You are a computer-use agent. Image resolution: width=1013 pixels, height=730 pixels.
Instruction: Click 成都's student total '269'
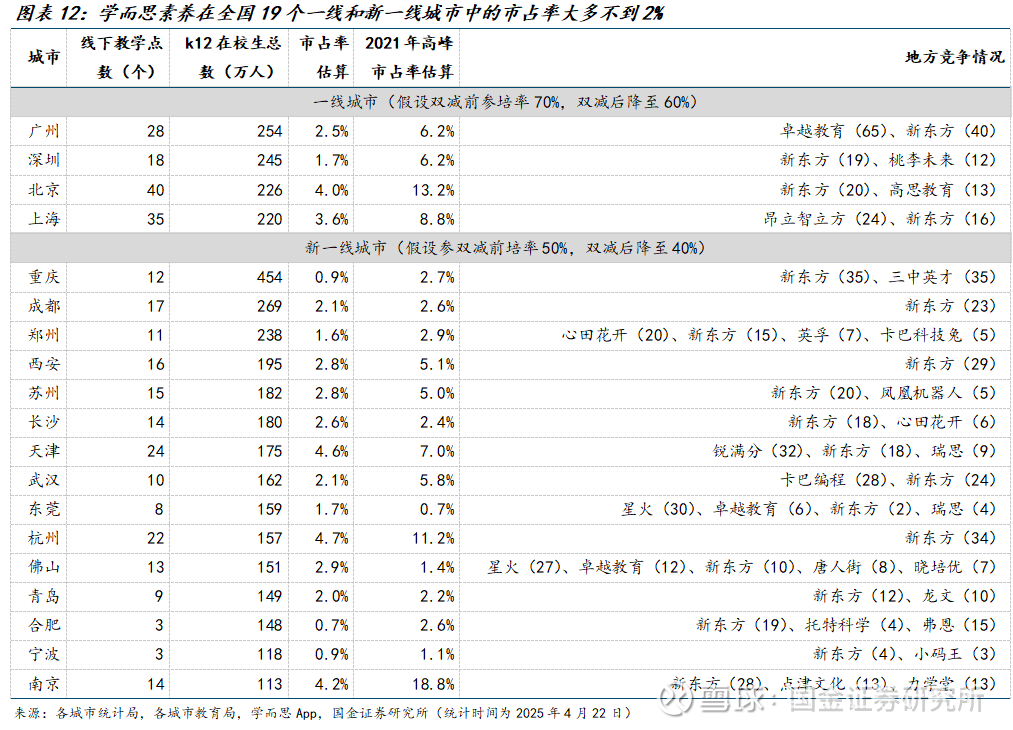[x=269, y=307]
